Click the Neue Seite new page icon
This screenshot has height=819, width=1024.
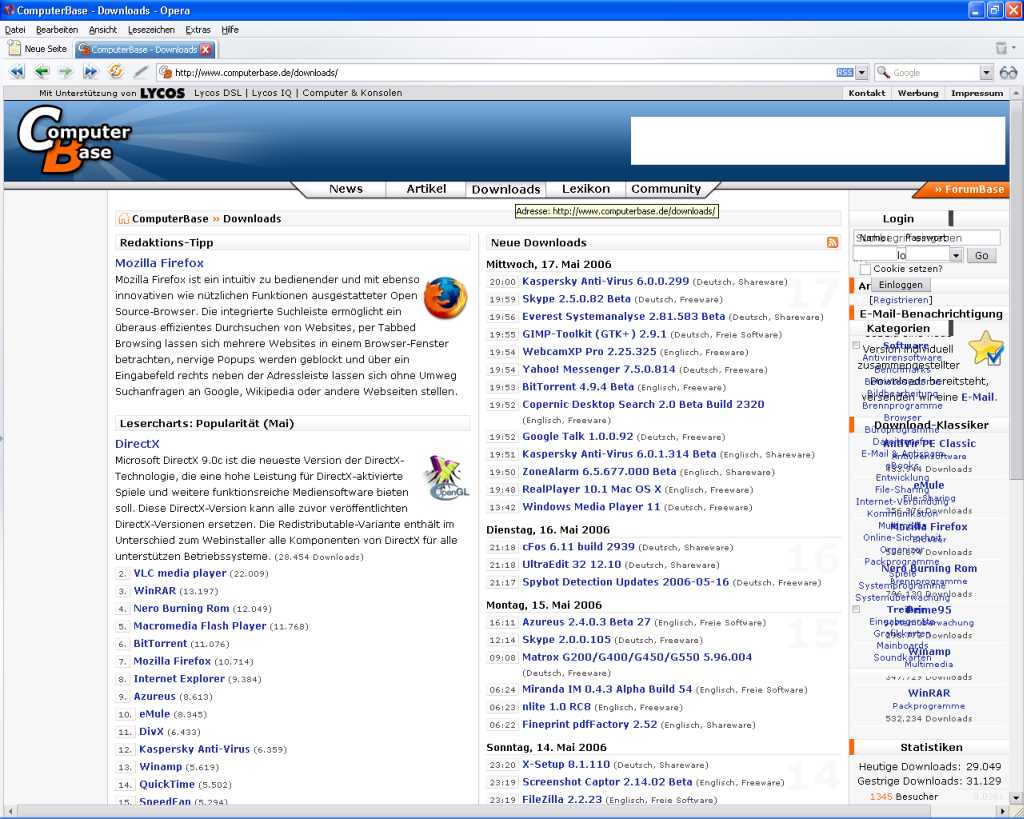(x=14, y=48)
